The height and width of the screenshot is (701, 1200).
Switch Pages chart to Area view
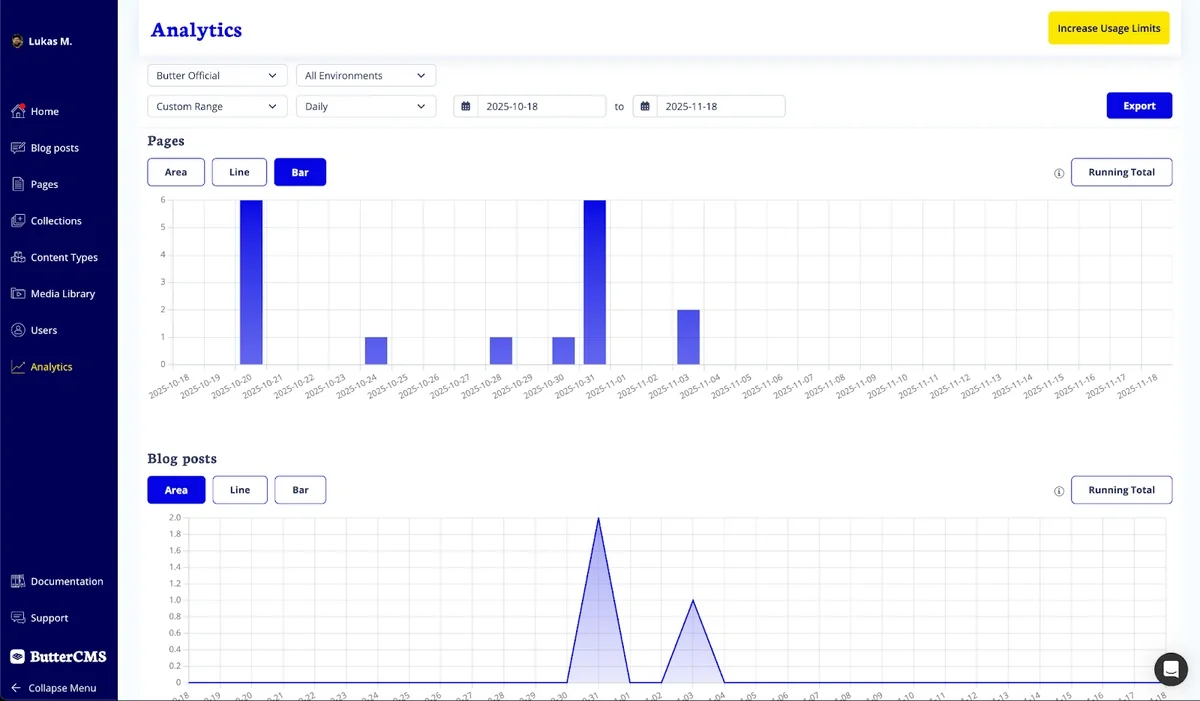tap(176, 172)
